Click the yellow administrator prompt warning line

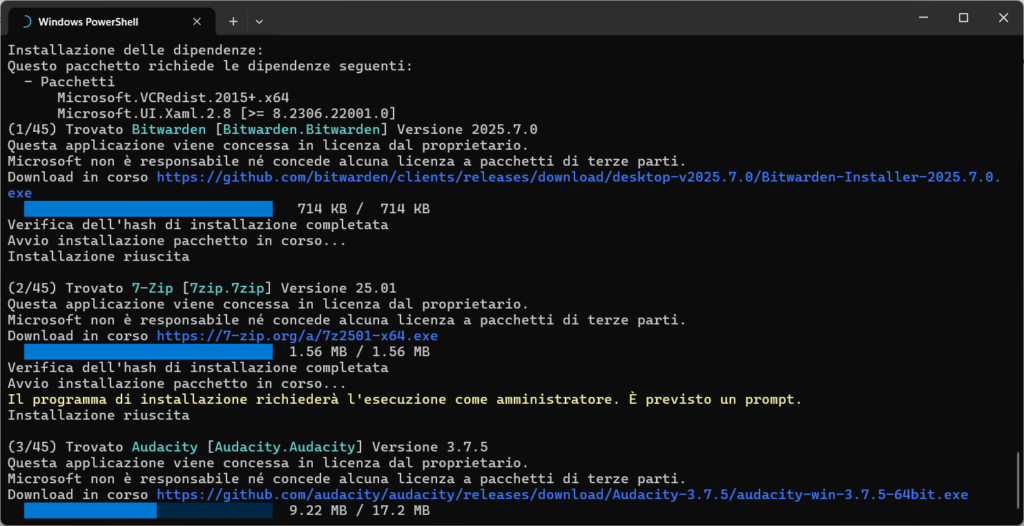click(x=404, y=400)
